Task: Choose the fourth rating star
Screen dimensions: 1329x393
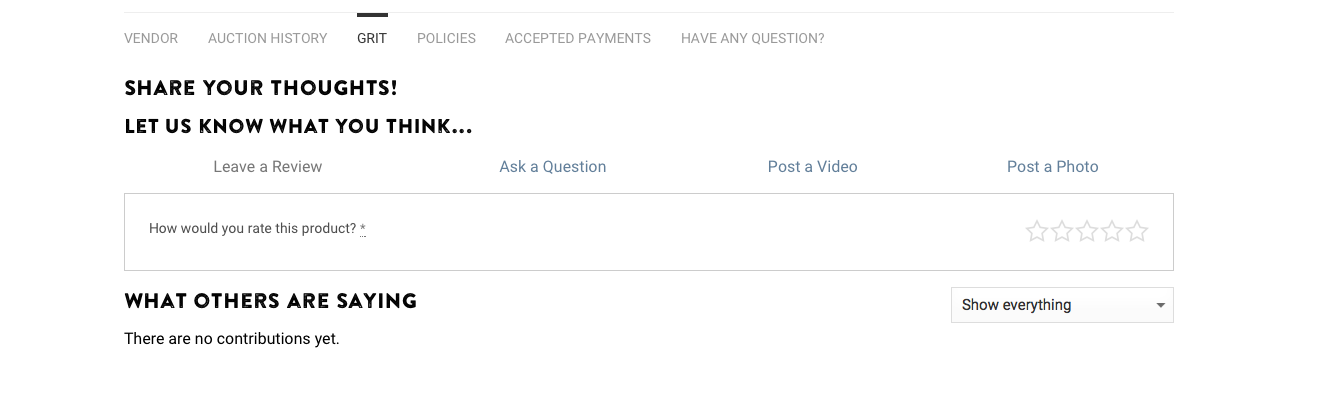Action: [x=1112, y=232]
